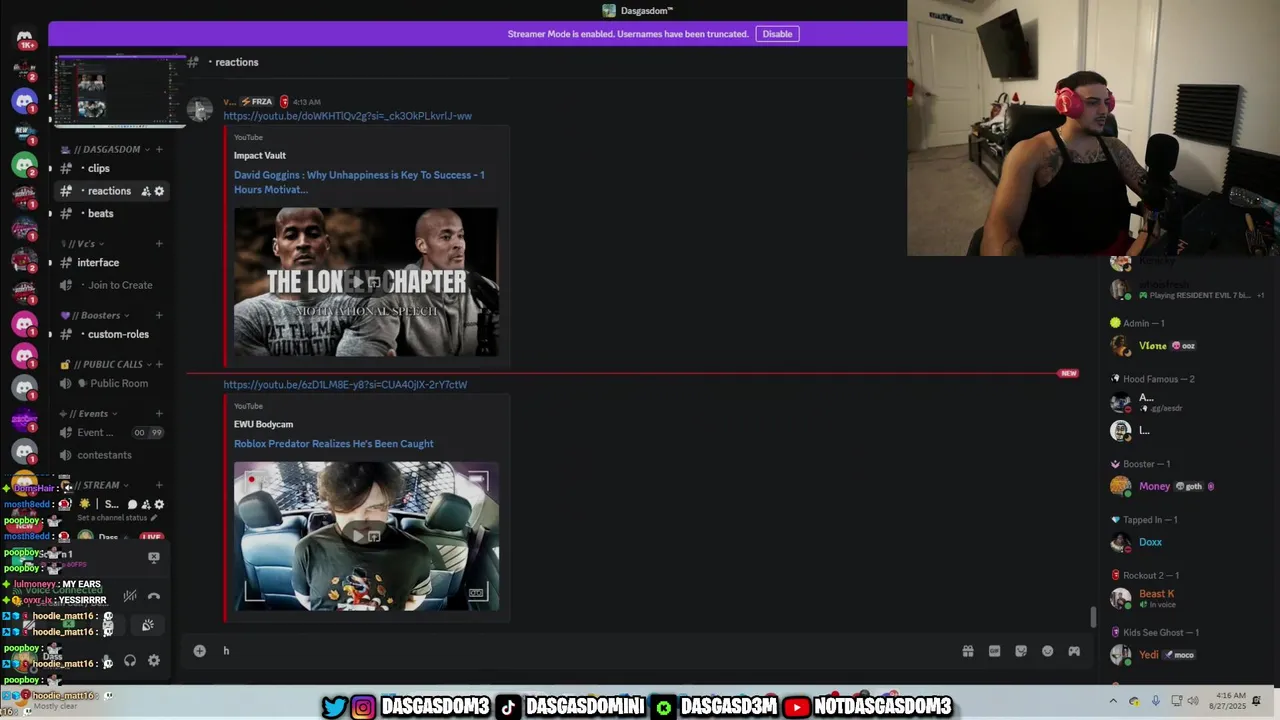Add channel to DASGASDOM category
This screenshot has width=1280, height=720.
pyautogui.click(x=159, y=149)
